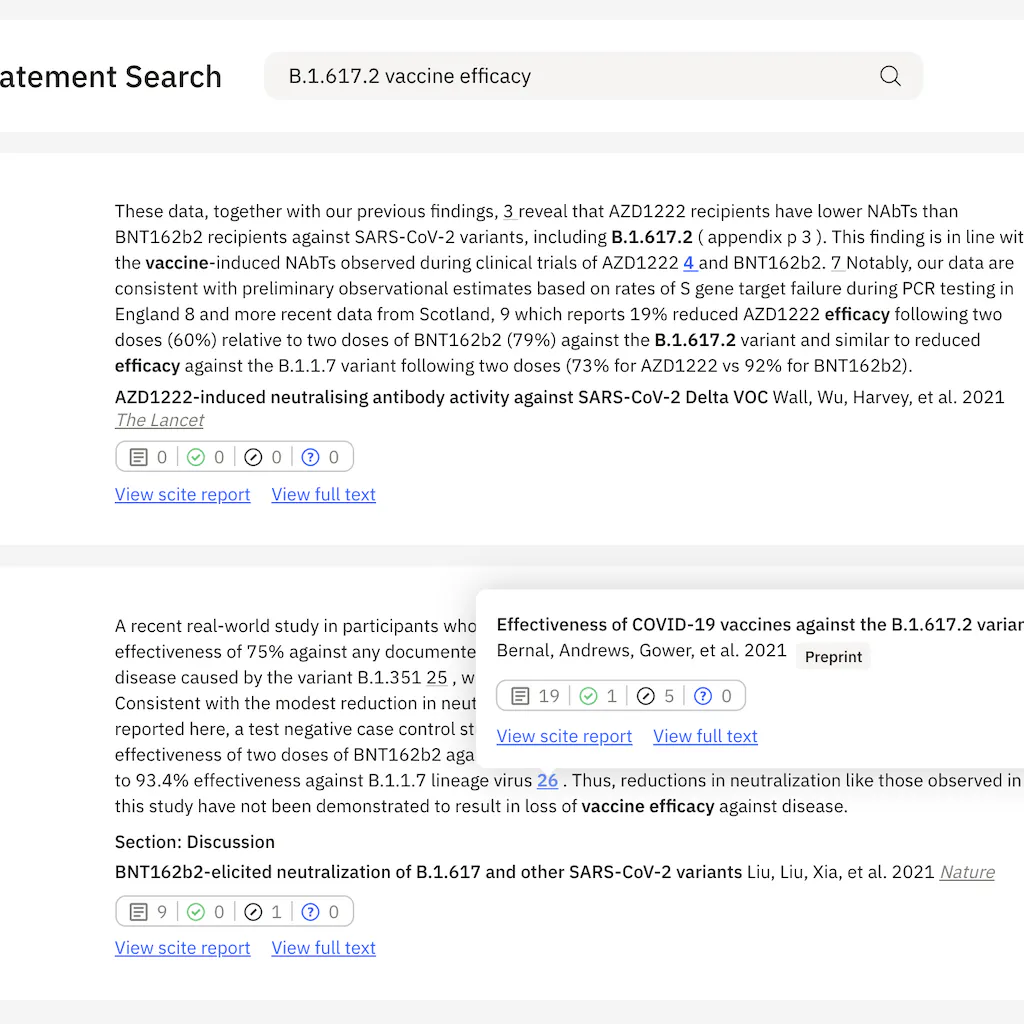
Task: Click the B.1.617.2 vaccine efficacy search field
Action: pos(570,76)
